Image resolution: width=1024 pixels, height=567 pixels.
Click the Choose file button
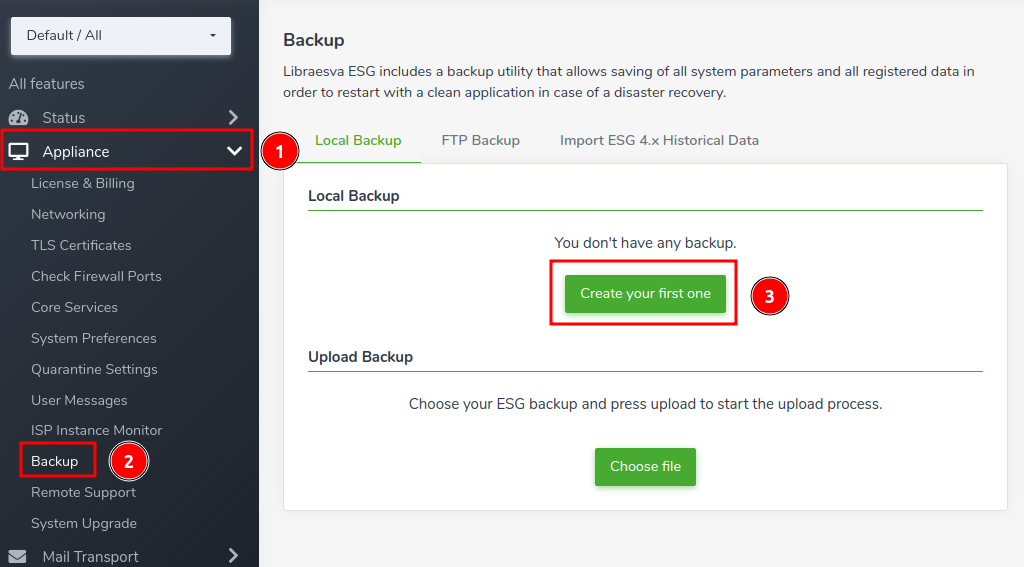[645, 467]
